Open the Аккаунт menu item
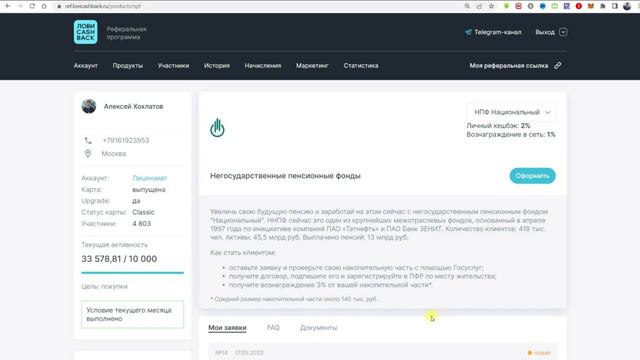Screen dimensions: 640x360 click(x=85, y=66)
